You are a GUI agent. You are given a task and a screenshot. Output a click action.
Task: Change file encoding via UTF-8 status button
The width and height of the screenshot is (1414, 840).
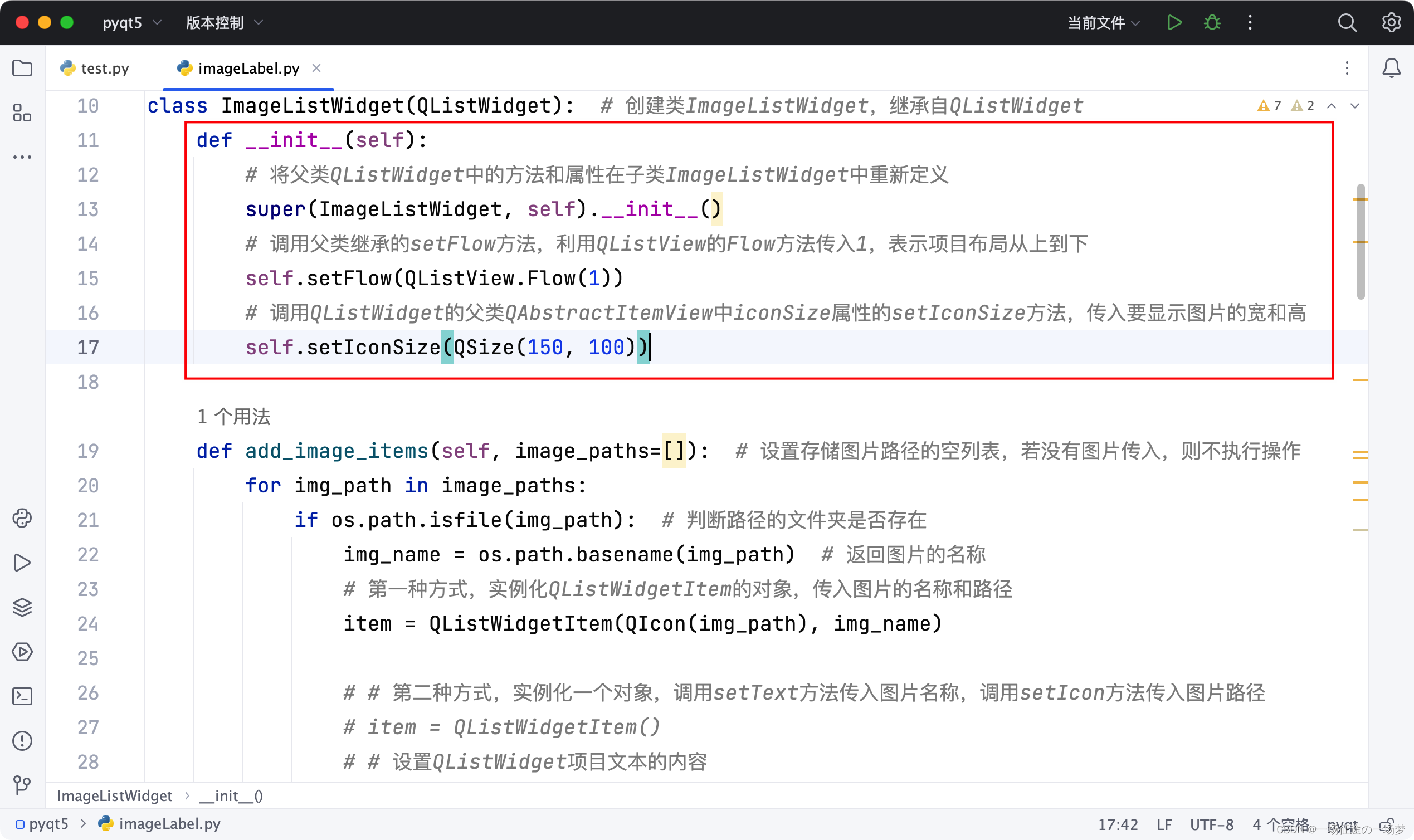click(x=1211, y=824)
